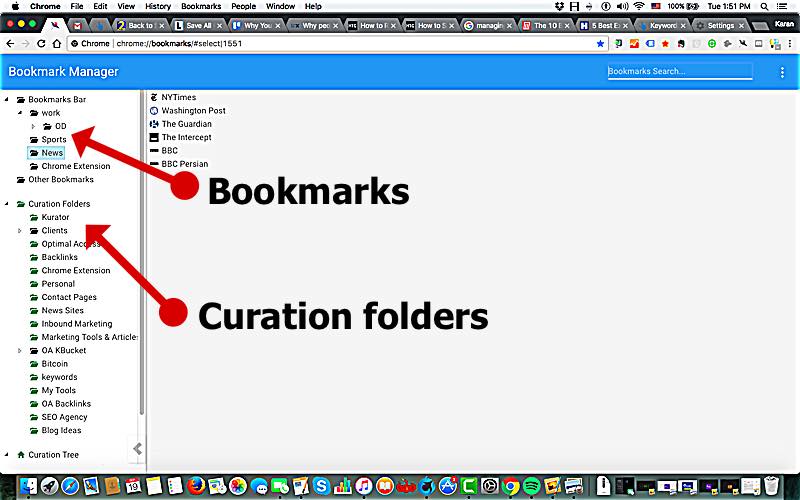Collapse the work folder triangle
This screenshot has width=800, height=500.
pyautogui.click(x=20, y=112)
